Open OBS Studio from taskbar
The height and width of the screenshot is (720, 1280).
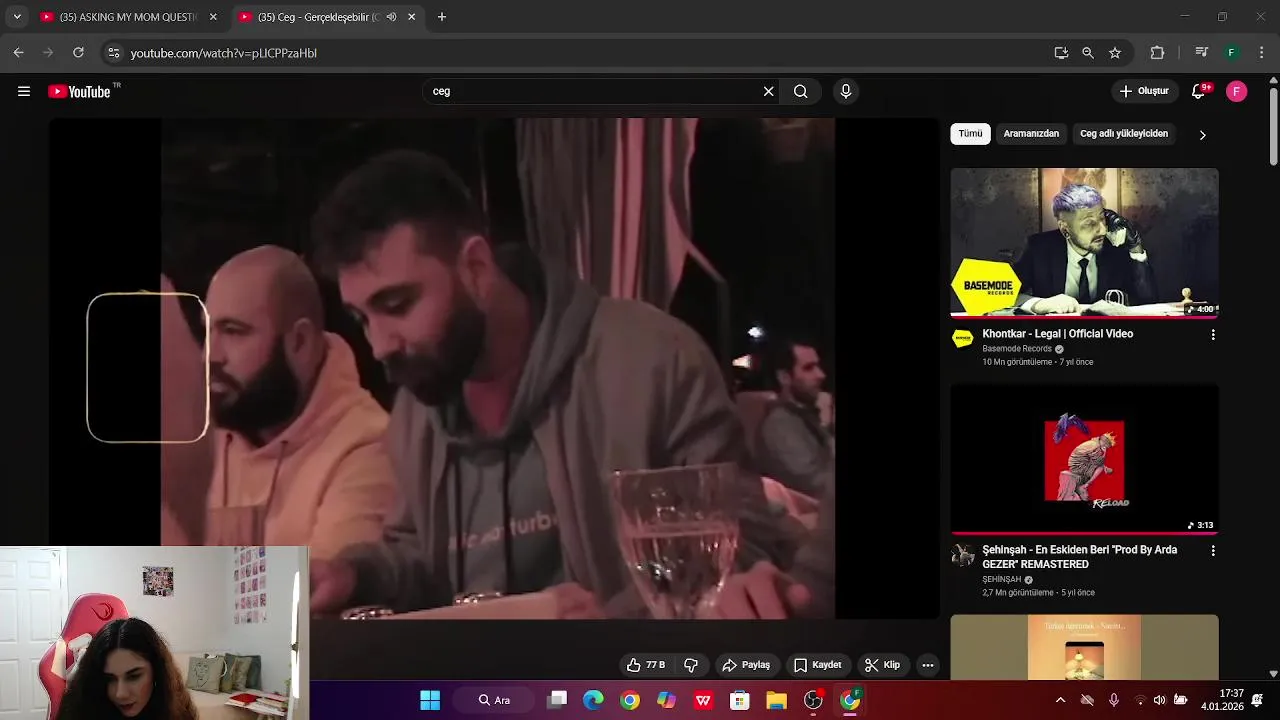click(813, 700)
